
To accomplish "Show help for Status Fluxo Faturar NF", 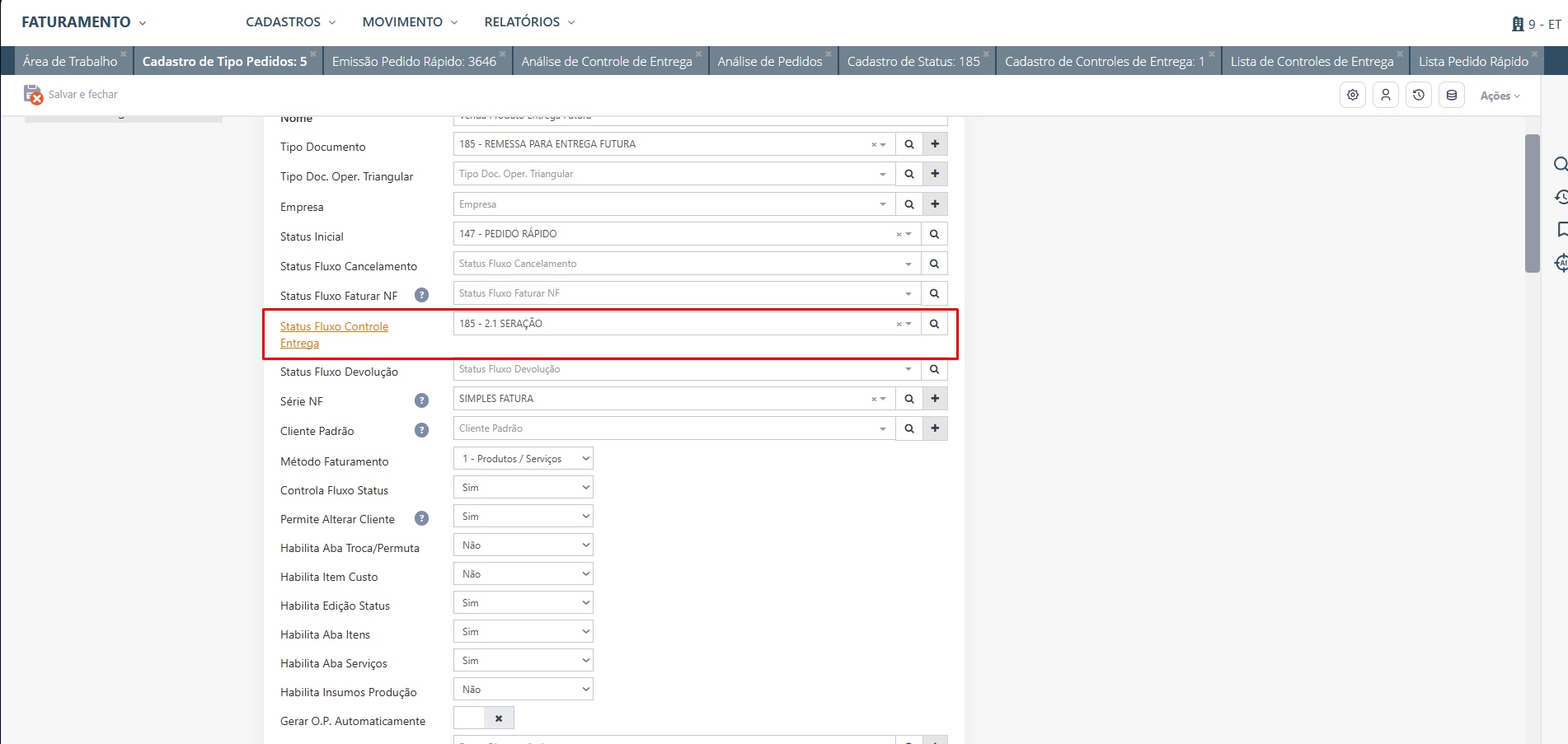I will pos(421,295).
